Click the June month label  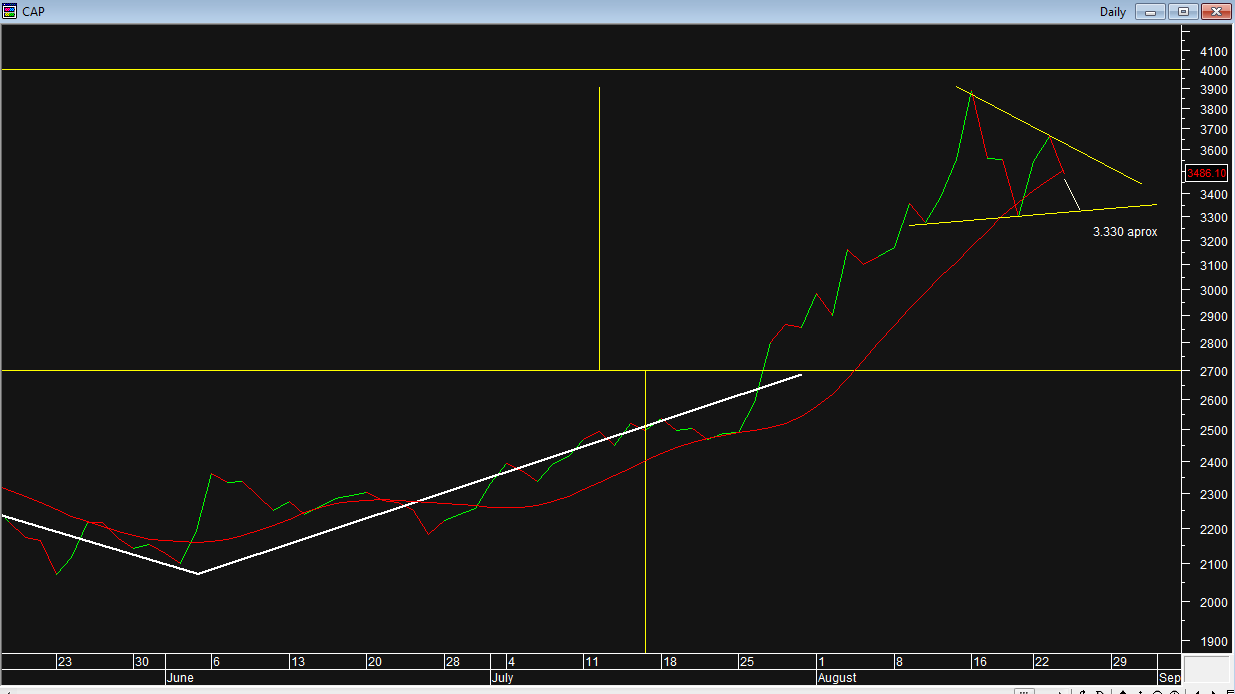179,677
